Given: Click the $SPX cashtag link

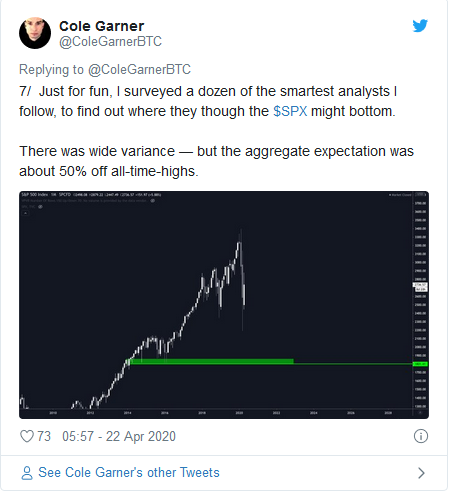Looking at the screenshot, I should tap(290, 111).
